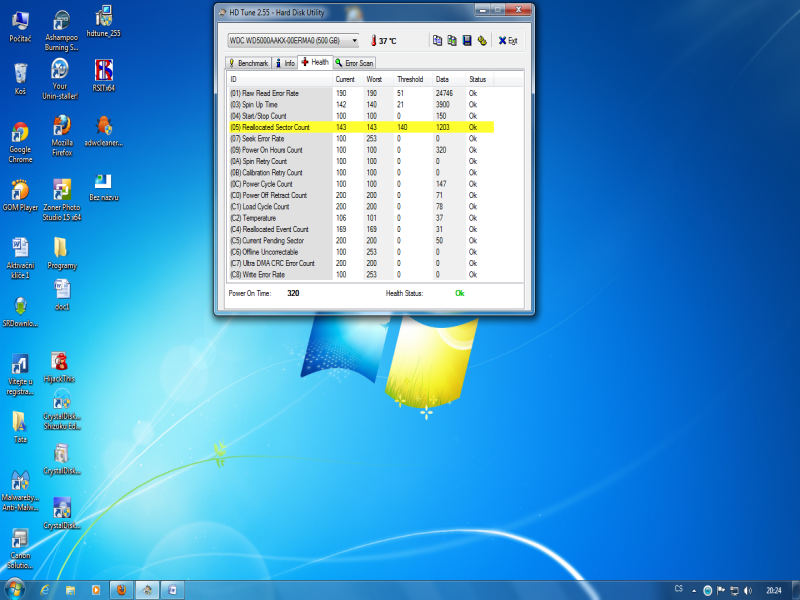Open the volume control in system tray
The width and height of the screenshot is (800, 600).
(748, 590)
